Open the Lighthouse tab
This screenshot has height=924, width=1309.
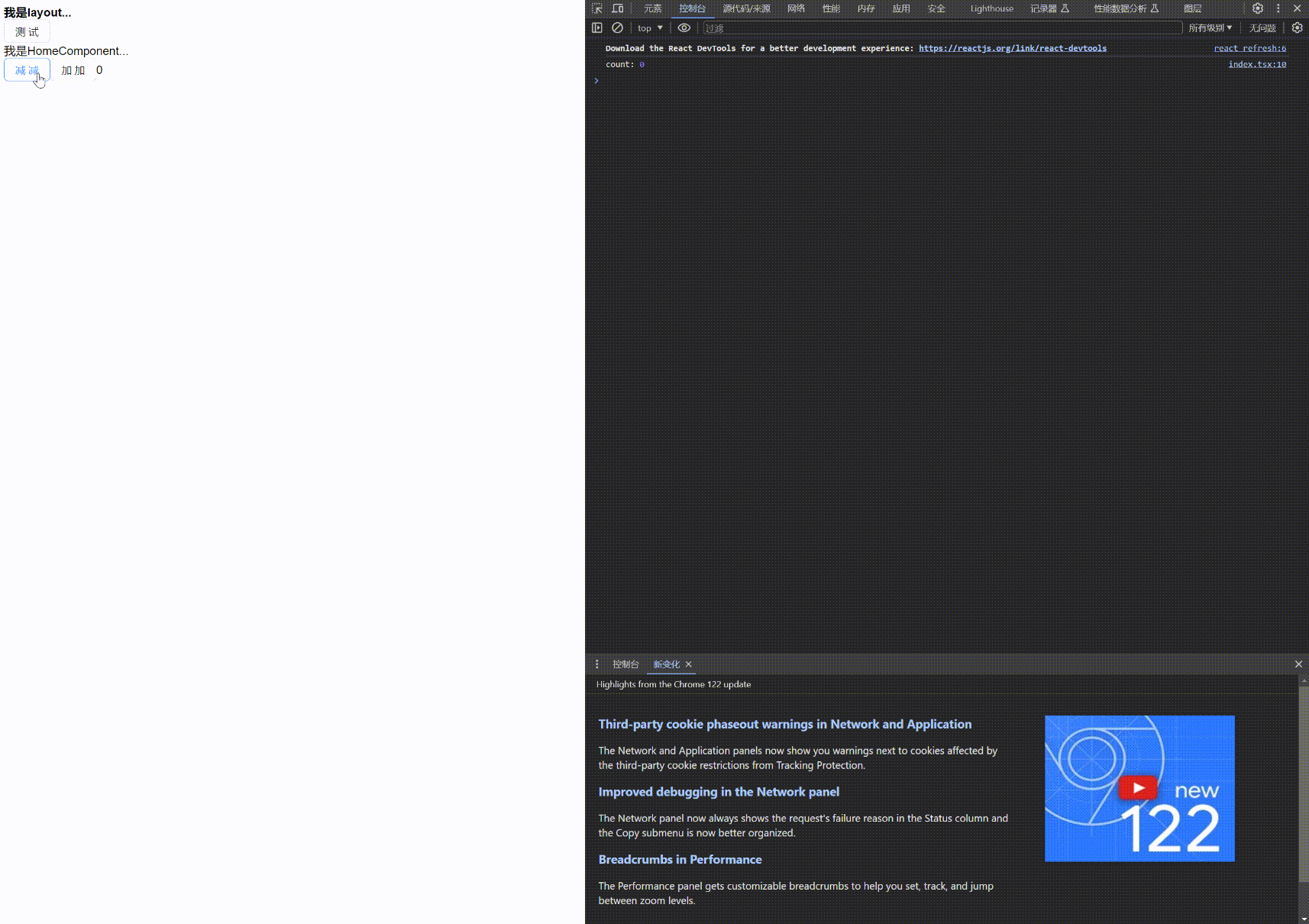(x=991, y=8)
